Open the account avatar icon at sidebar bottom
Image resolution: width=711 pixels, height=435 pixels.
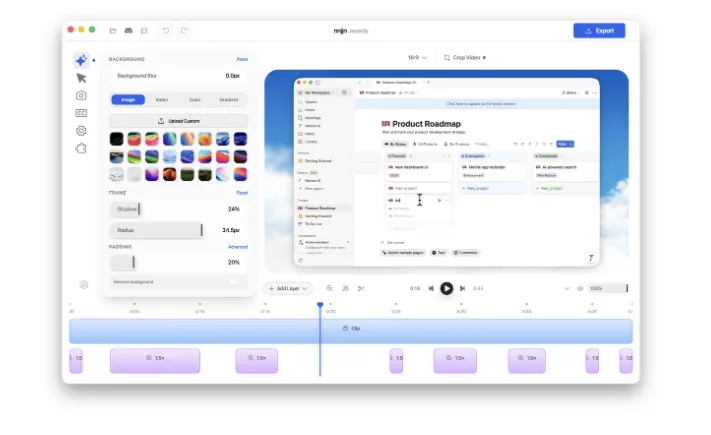tap(84, 285)
